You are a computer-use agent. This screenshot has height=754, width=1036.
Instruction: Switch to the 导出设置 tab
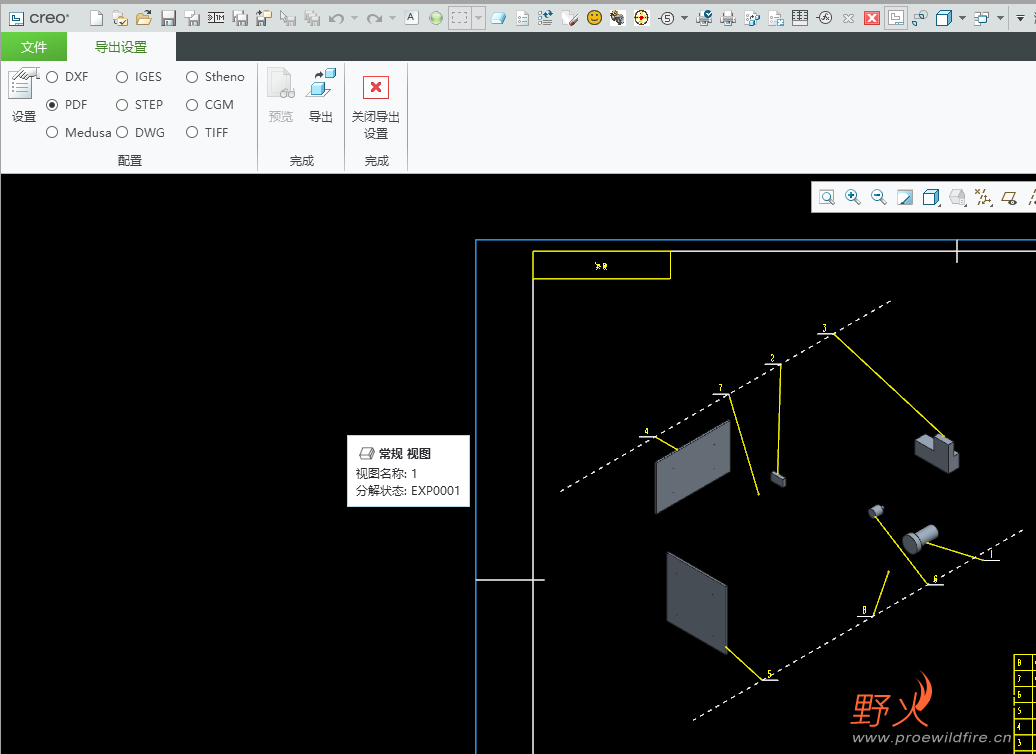tap(121, 47)
